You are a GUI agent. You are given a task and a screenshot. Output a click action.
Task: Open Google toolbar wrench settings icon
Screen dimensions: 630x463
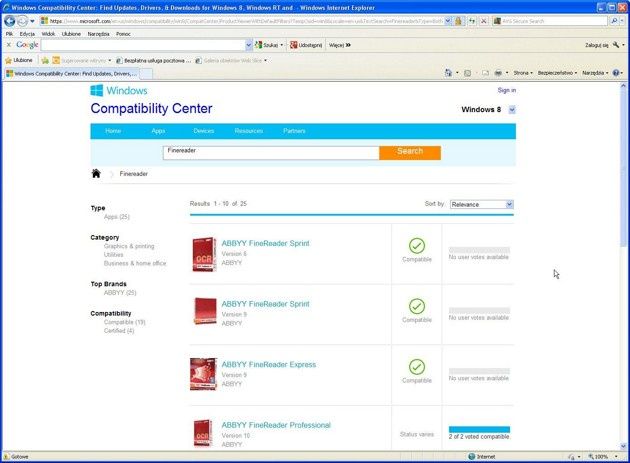point(616,45)
